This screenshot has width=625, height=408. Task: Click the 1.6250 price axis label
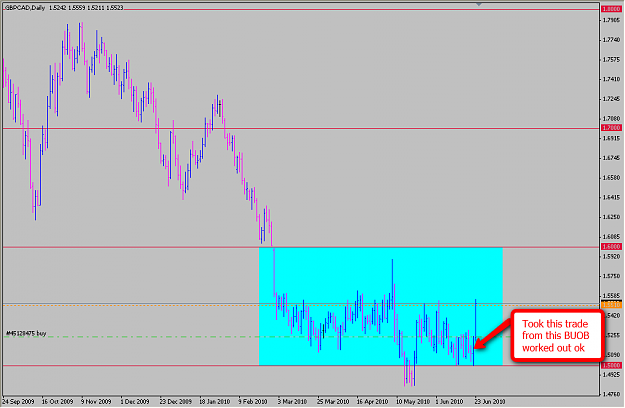pyautogui.click(x=612, y=217)
